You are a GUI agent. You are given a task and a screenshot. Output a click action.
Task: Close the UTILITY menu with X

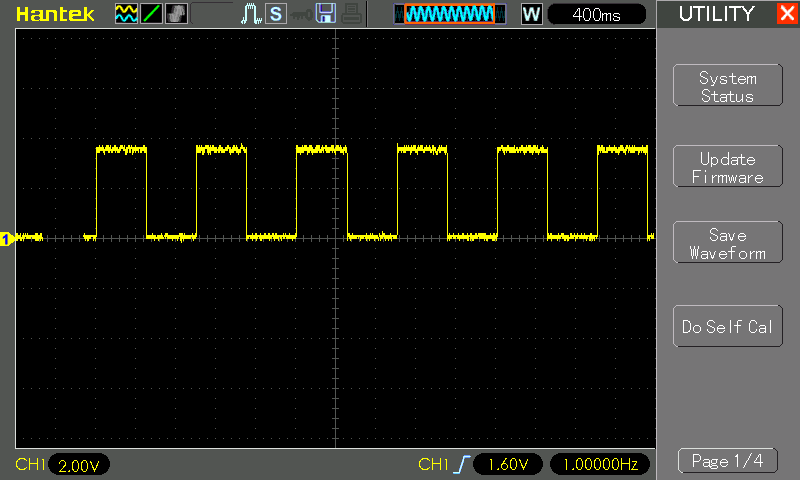[x=786, y=14]
